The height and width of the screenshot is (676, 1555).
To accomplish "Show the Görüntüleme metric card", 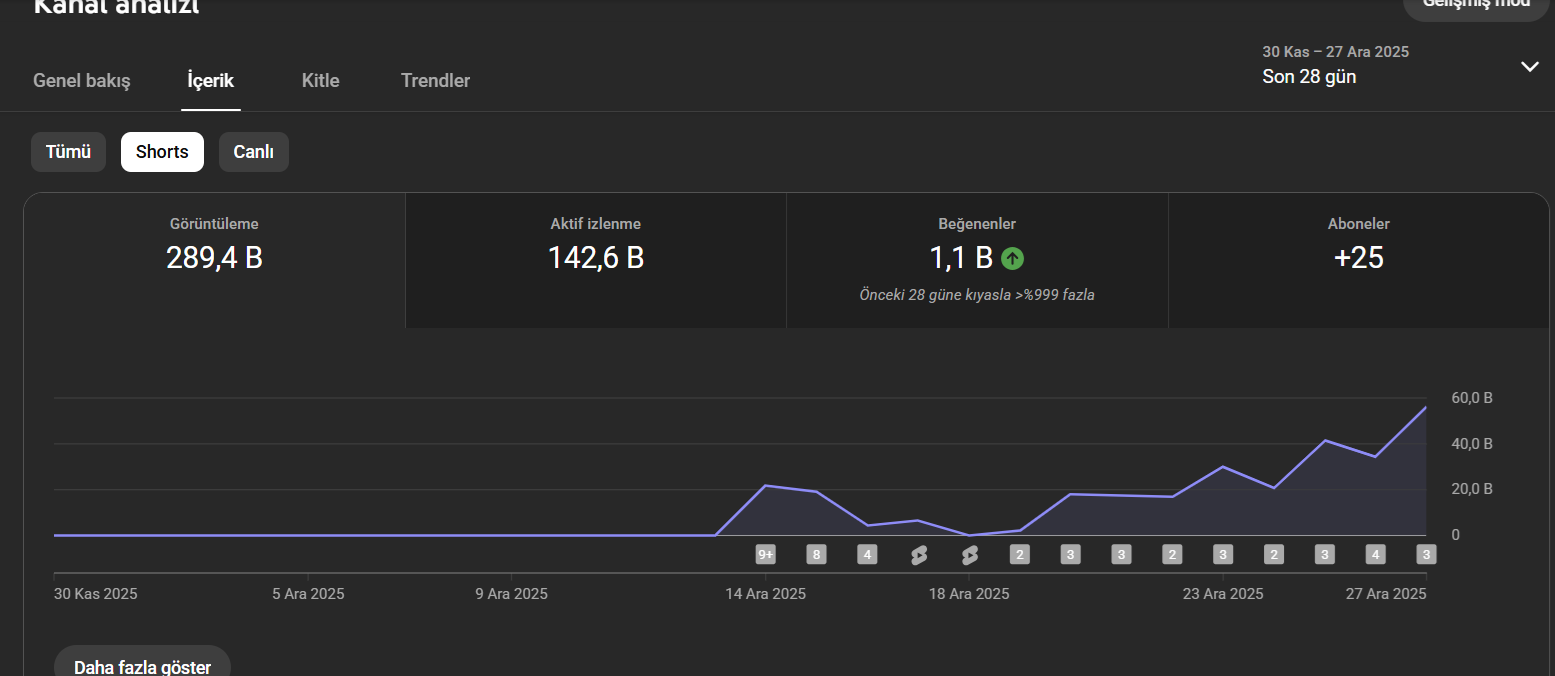I will pyautogui.click(x=214, y=260).
